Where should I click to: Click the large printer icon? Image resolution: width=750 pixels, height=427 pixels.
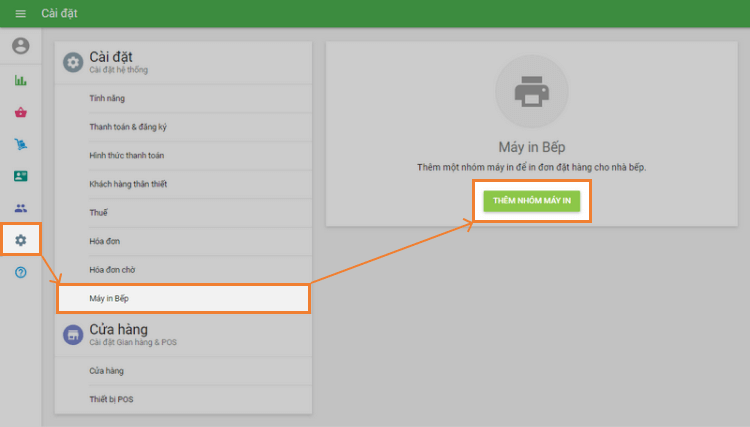click(x=531, y=91)
